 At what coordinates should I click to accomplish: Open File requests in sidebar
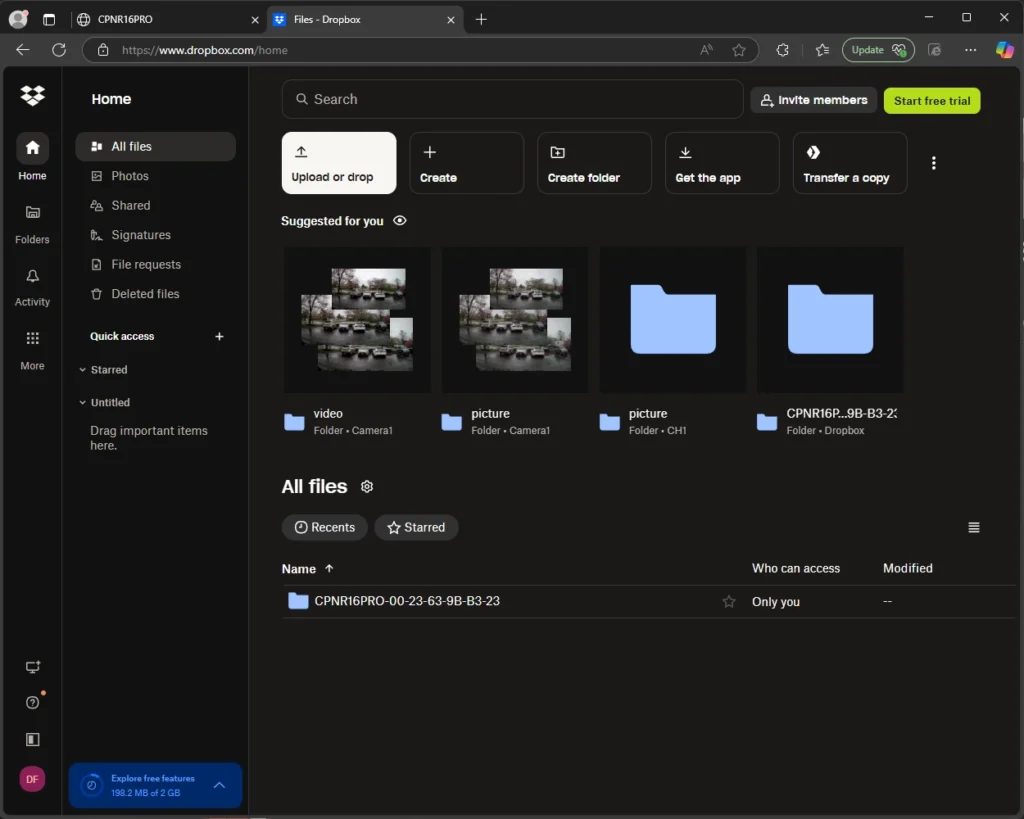coord(155,264)
